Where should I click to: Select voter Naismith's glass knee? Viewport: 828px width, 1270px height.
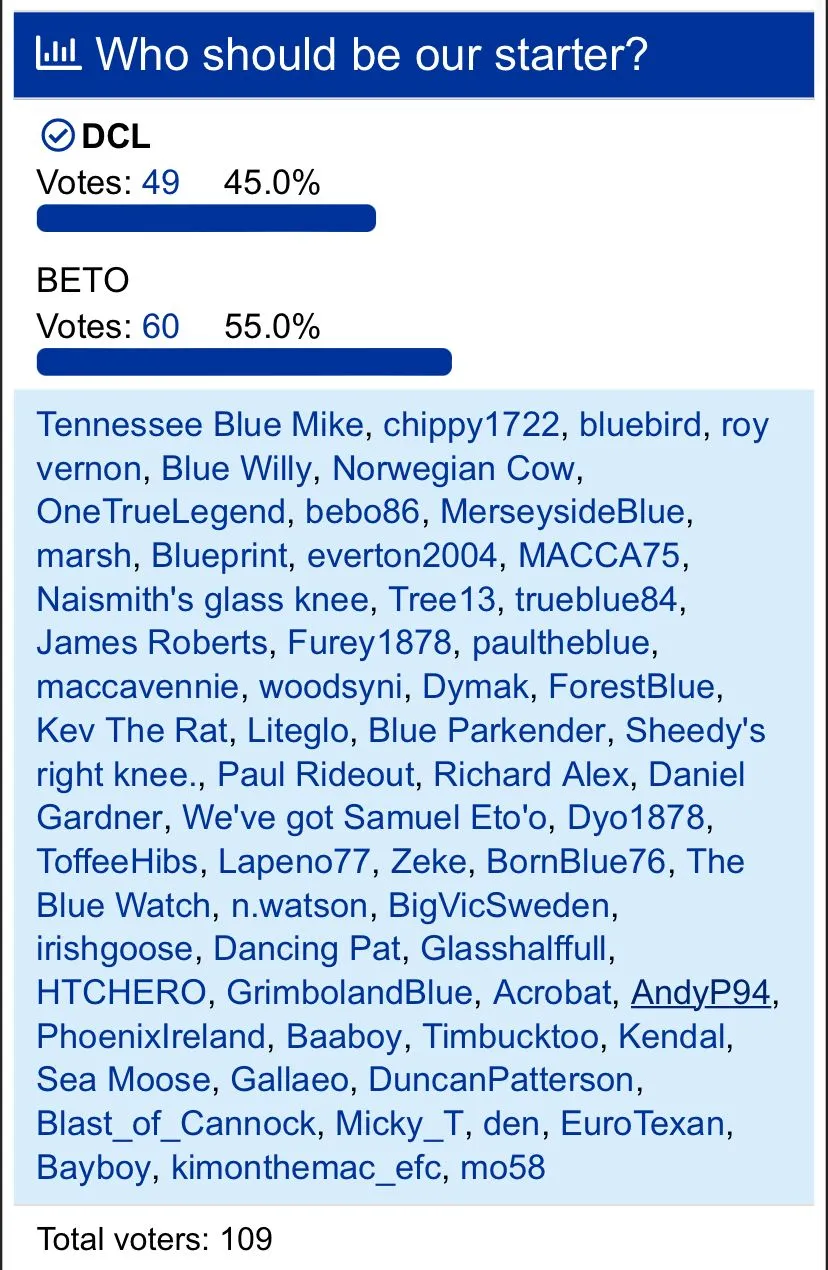(x=203, y=600)
